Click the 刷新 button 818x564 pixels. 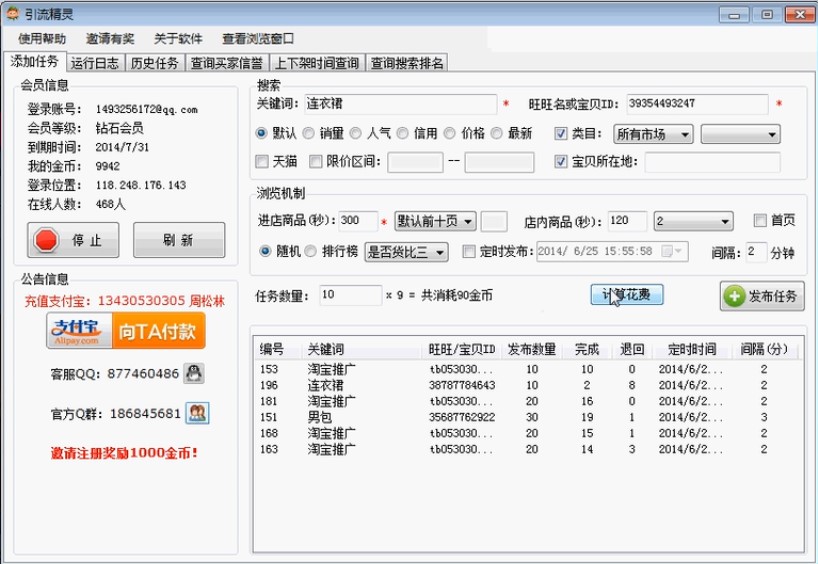pos(178,240)
